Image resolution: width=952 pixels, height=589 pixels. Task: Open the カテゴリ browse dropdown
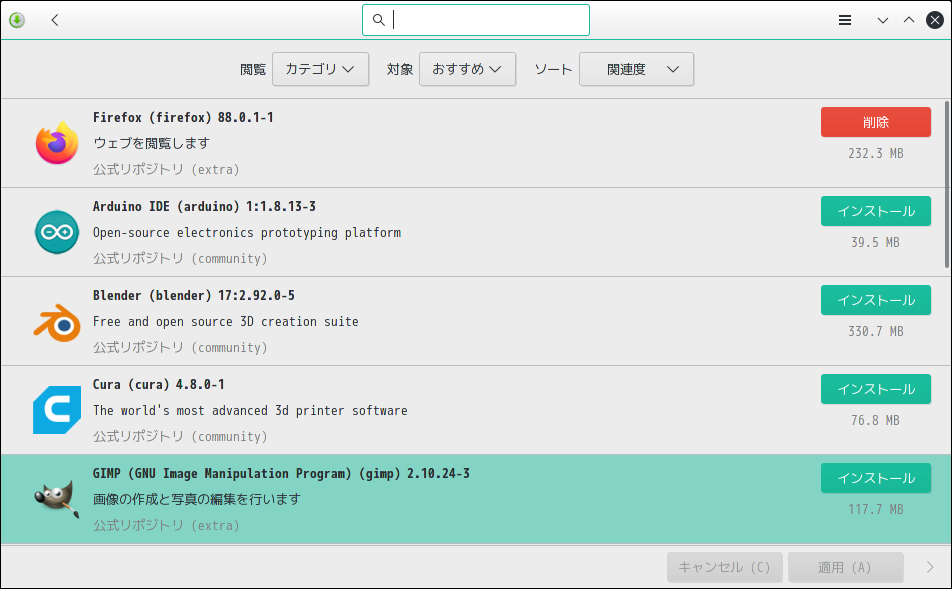point(321,69)
